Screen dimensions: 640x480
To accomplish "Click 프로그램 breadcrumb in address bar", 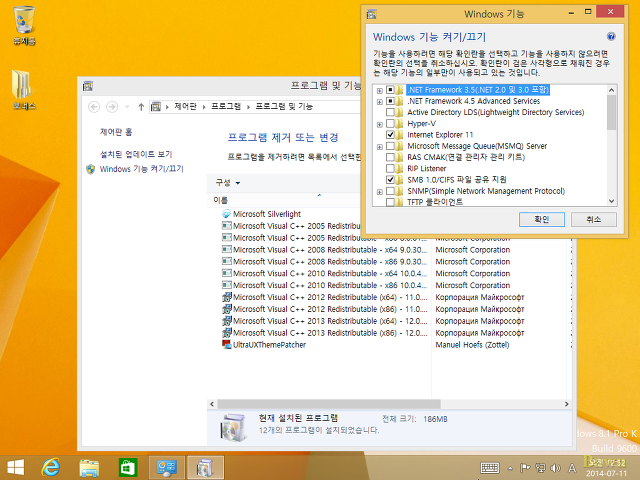I will (x=226, y=107).
